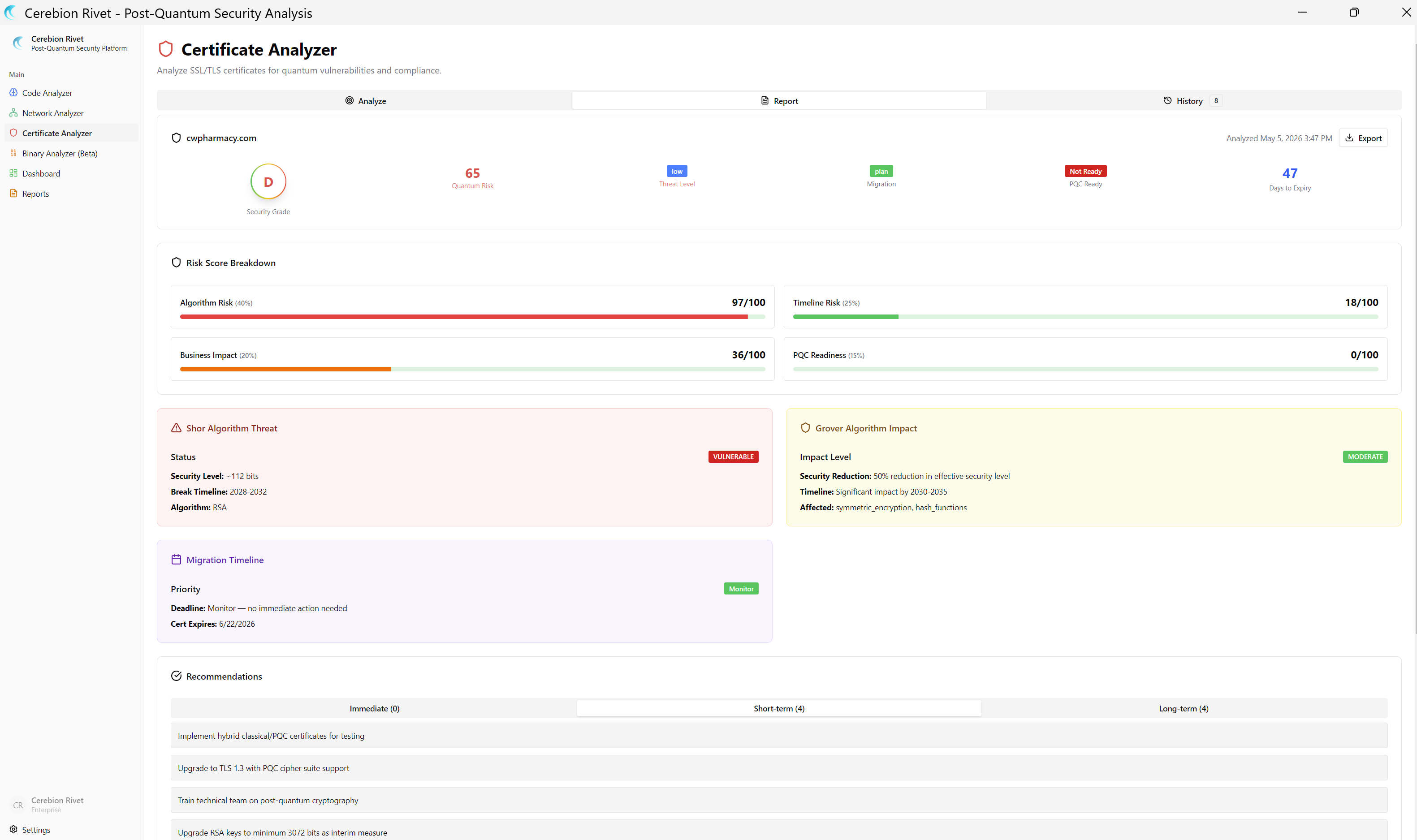Select 'Upgrade to TLS 1.3 with PQC cipher suite support'
The height and width of the screenshot is (840, 1417).
[779, 767]
